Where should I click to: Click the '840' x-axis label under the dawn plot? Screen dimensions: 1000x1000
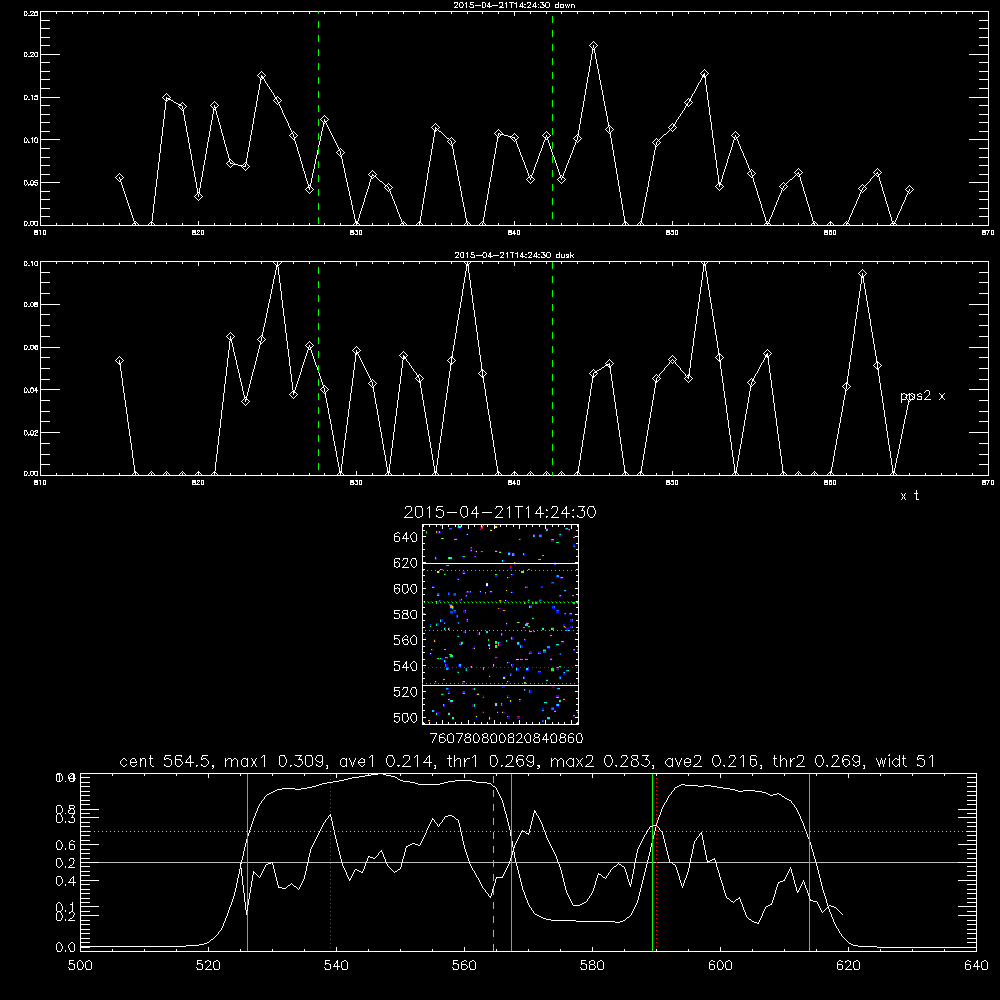pos(514,233)
